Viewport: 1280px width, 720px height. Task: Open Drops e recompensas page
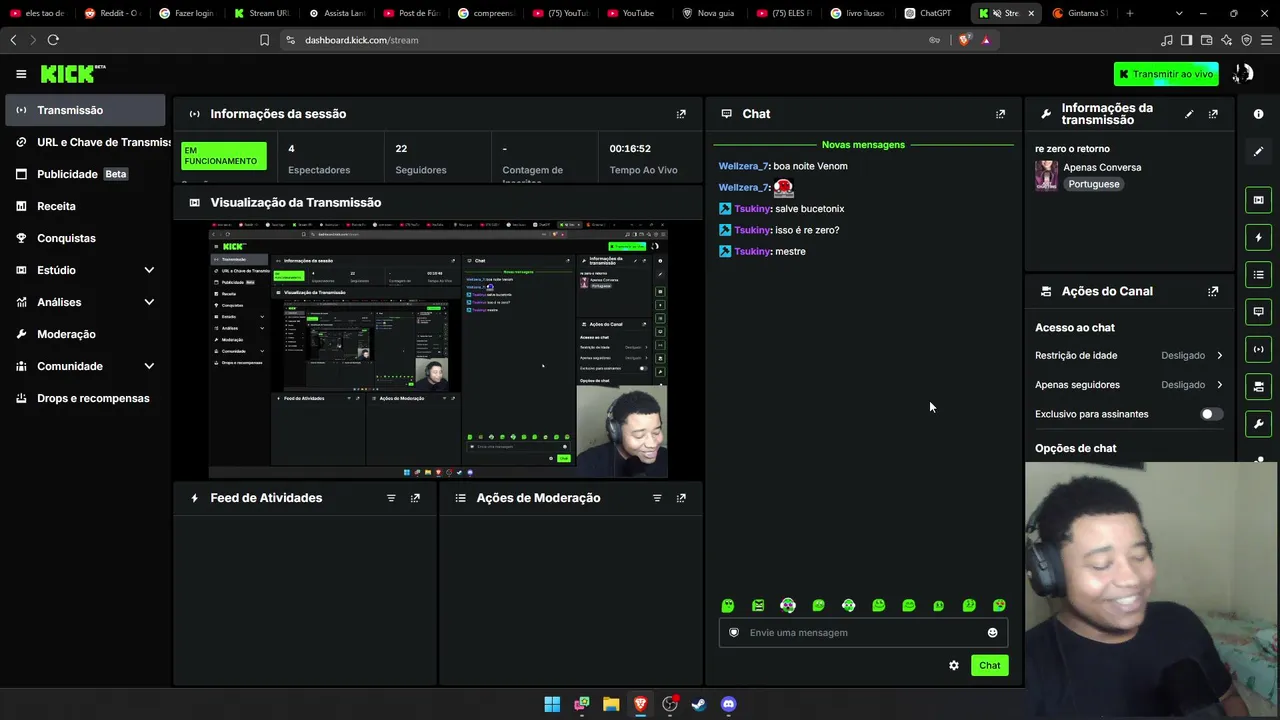pos(85,398)
